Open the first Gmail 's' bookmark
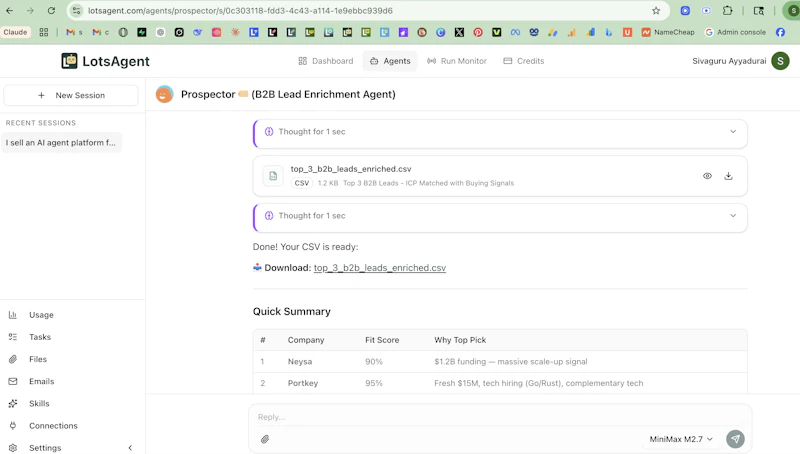This screenshot has height=454, width=800. 74,32
